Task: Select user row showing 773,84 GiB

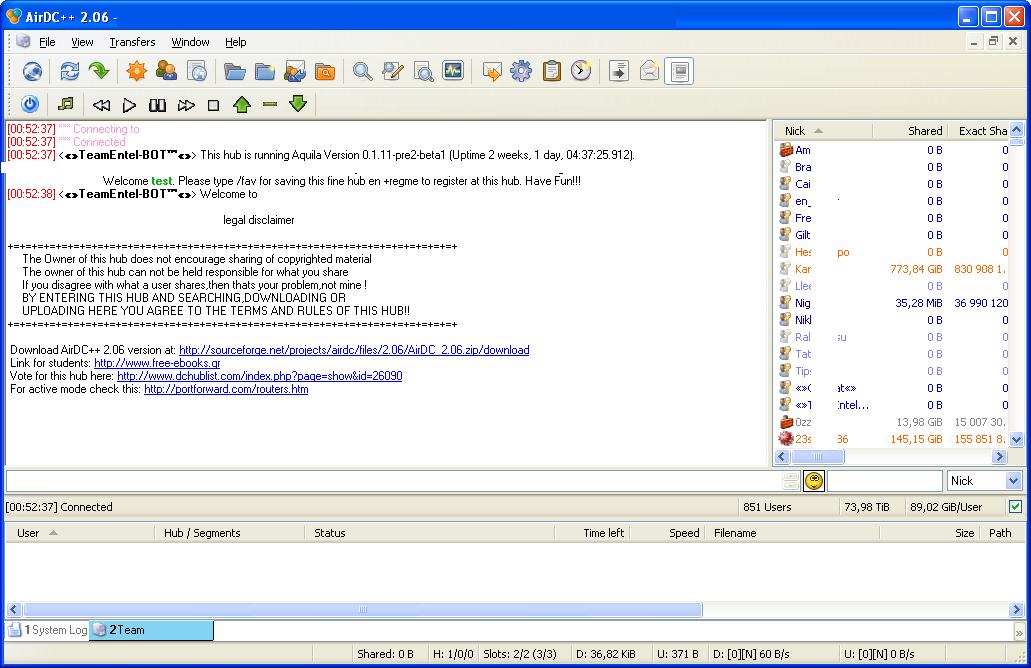Action: (x=892, y=269)
